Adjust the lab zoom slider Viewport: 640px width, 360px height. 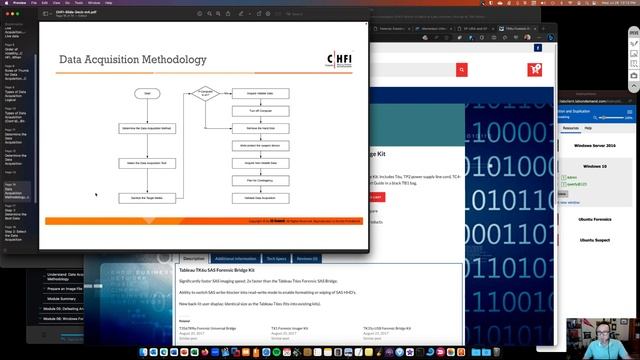(x=611, y=118)
